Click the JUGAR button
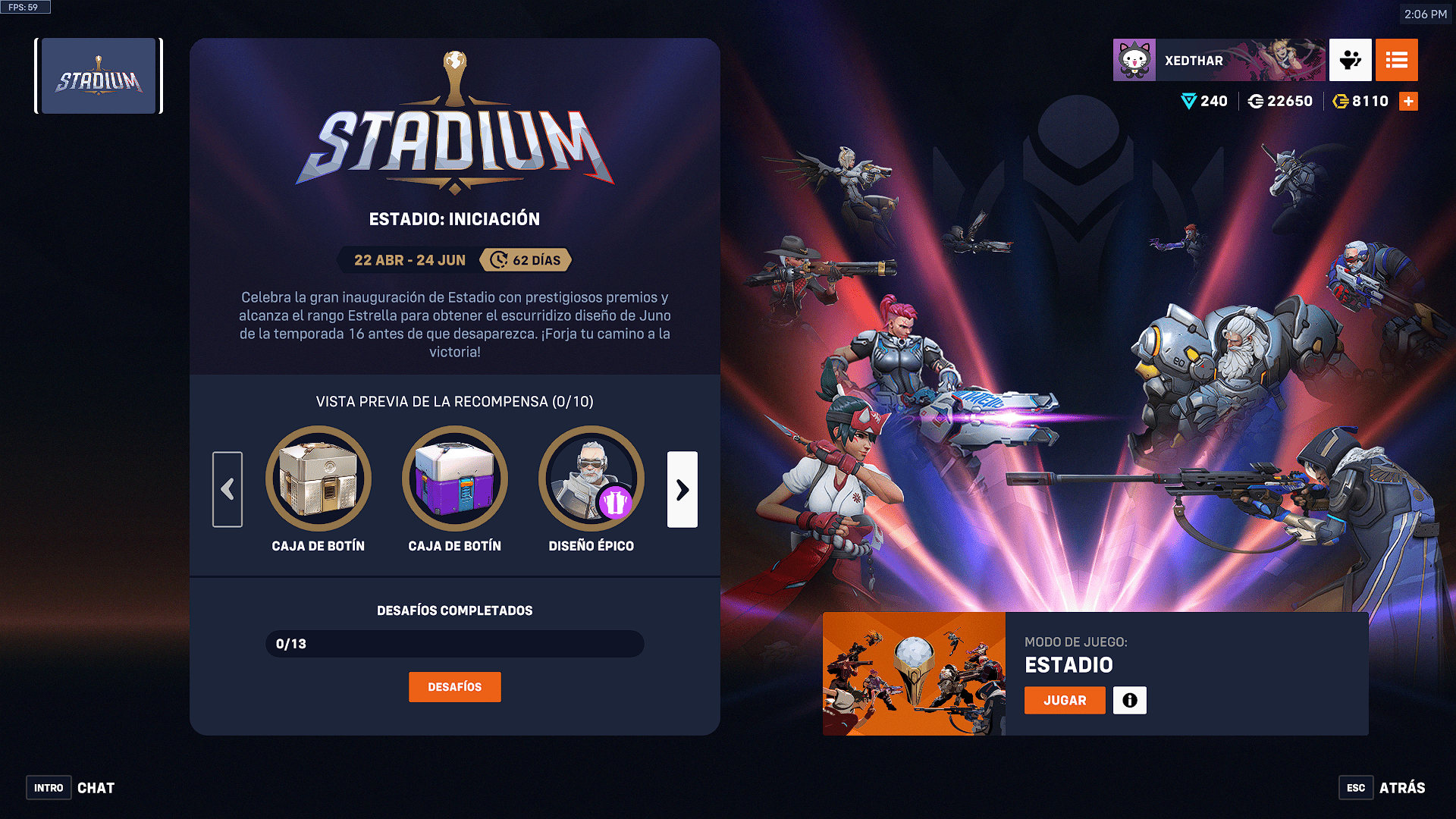Screen dimensions: 1456x819 tap(1065, 700)
